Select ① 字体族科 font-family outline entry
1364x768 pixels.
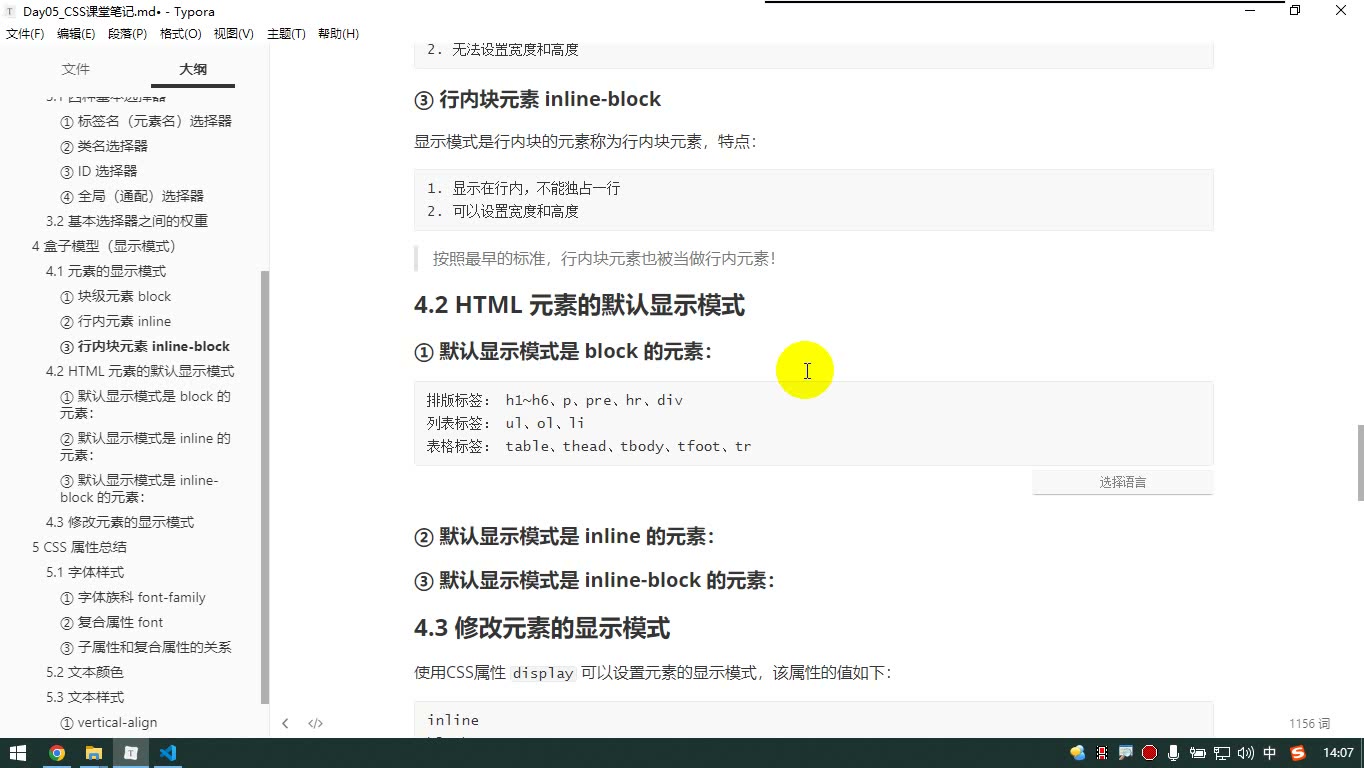tap(133, 597)
